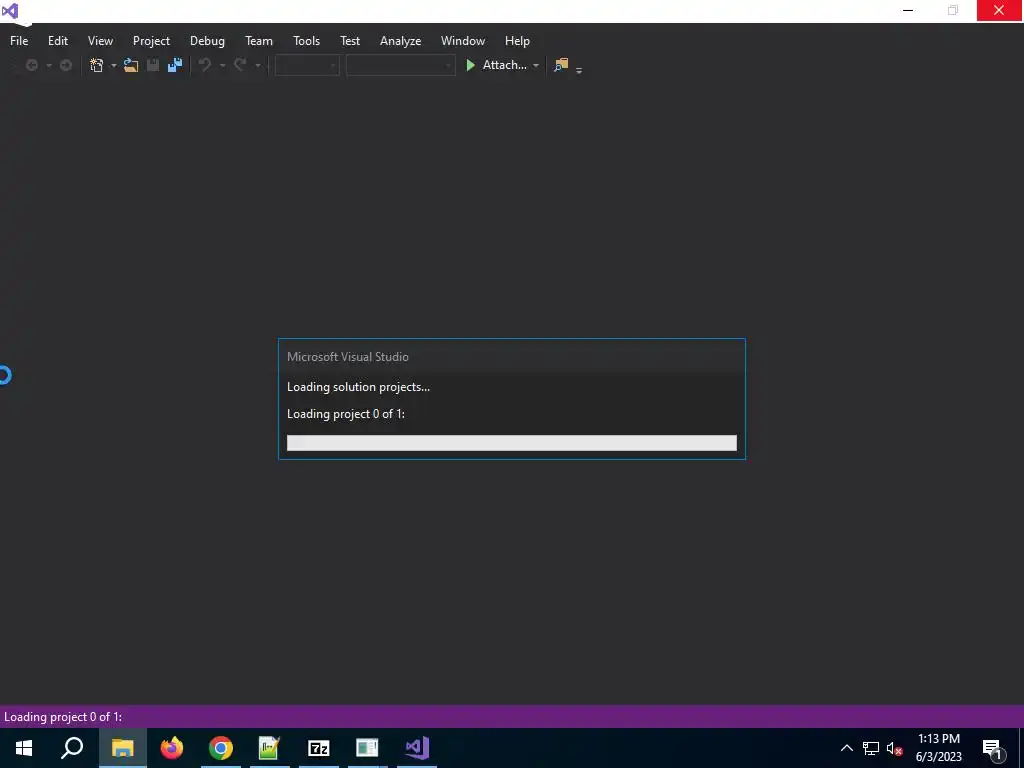Click the green Attach start button
Image resolution: width=1024 pixels, height=768 pixels.
coord(496,65)
